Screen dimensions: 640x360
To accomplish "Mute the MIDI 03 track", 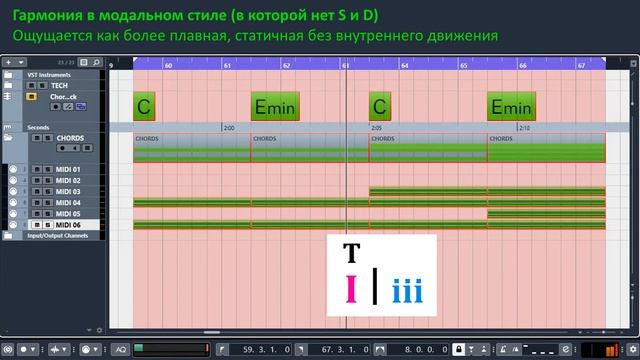I will point(37,191).
